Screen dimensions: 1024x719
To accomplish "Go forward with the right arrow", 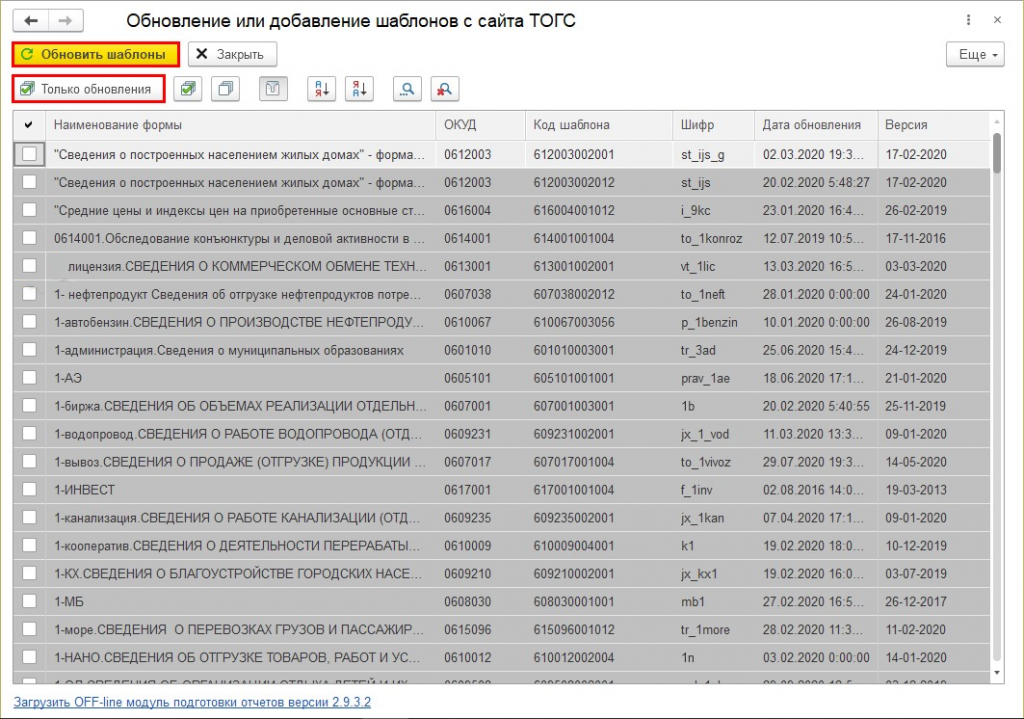I will [65, 21].
